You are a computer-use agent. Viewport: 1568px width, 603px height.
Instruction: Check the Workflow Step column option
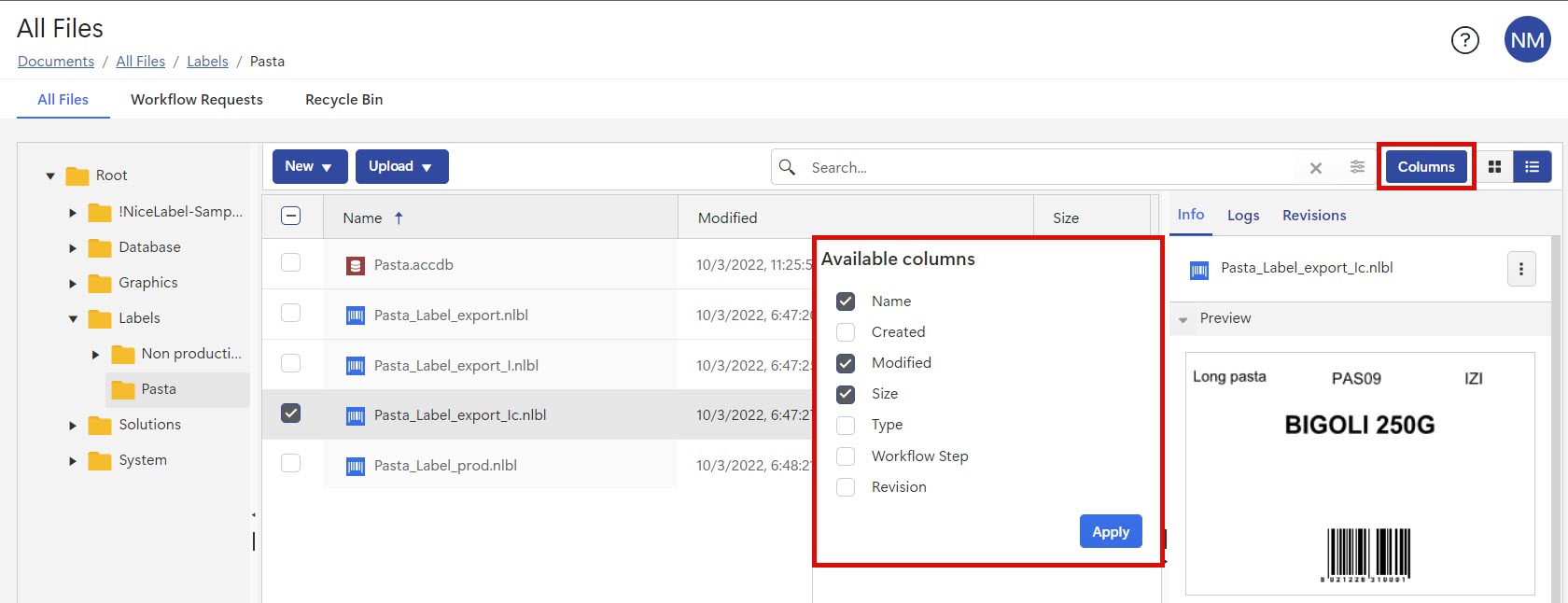click(x=846, y=456)
